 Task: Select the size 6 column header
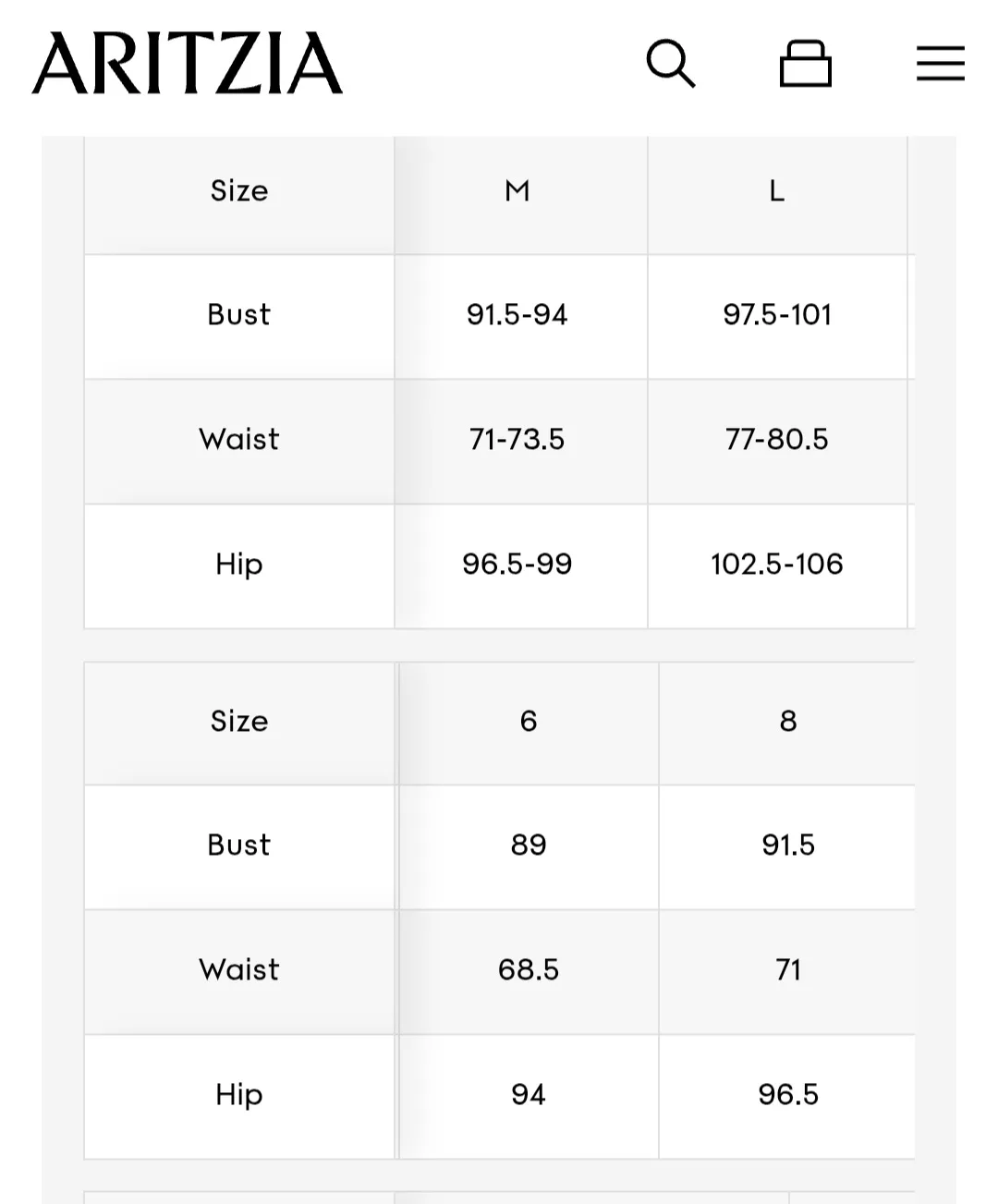pyautogui.click(x=529, y=721)
